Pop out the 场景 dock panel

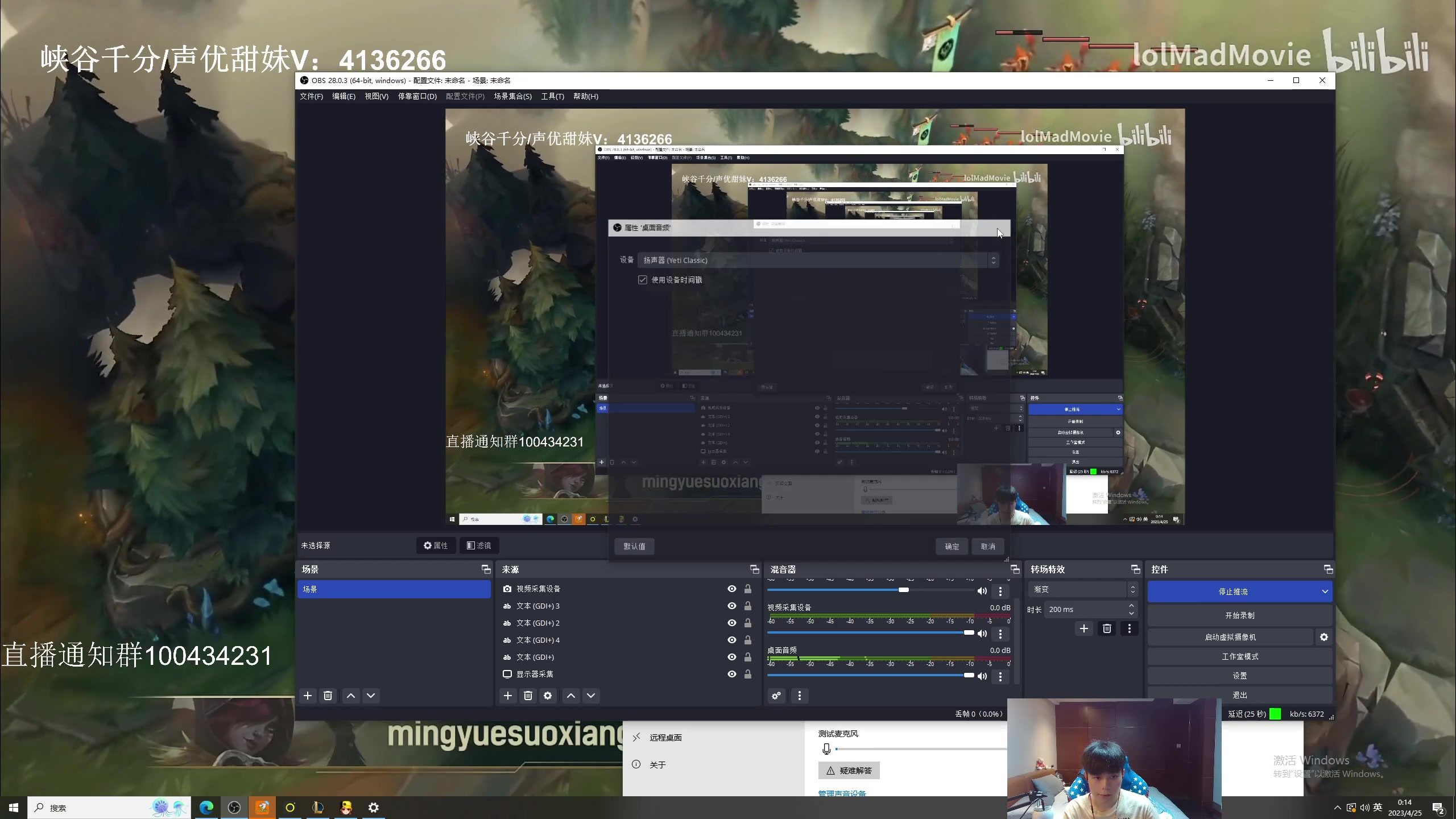pos(486,569)
